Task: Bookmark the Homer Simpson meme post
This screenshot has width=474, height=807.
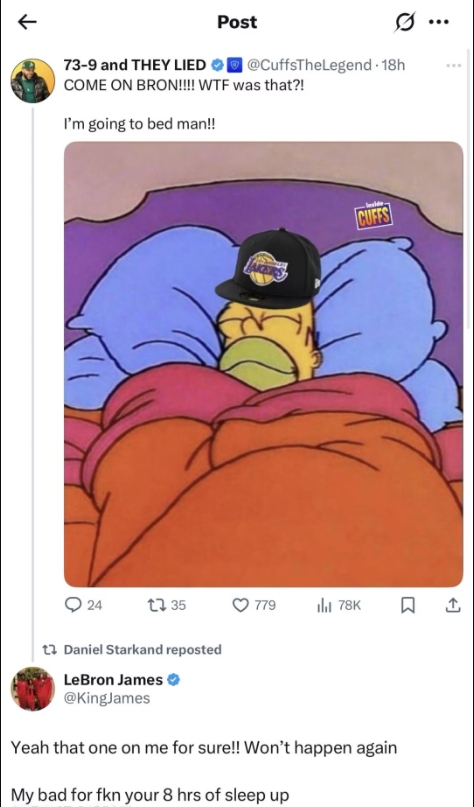Action: 407,606
